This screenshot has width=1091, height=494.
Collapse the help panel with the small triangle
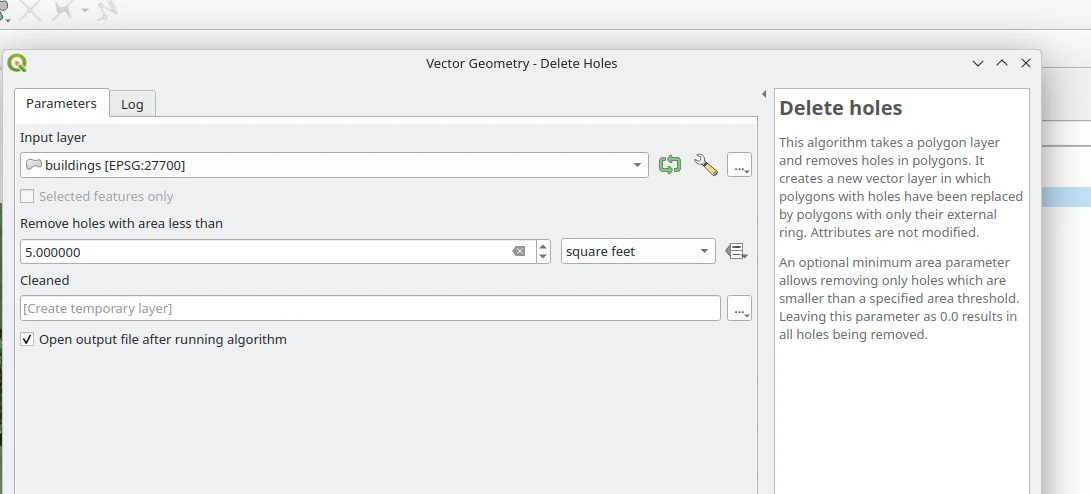(764, 95)
